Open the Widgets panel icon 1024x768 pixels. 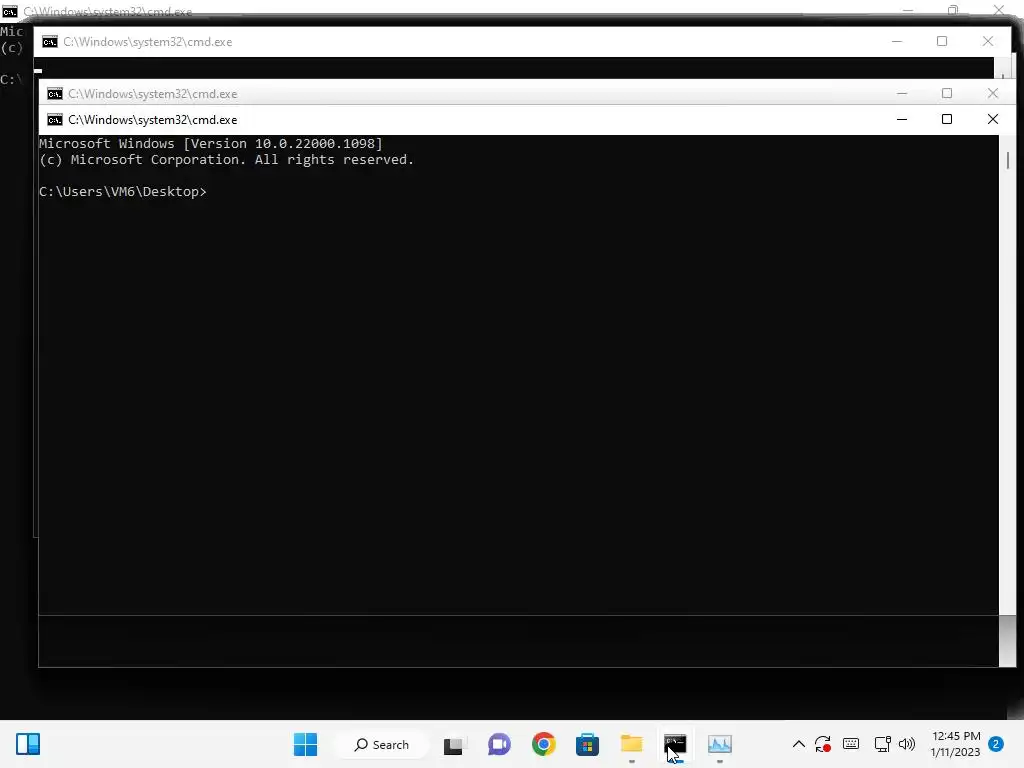click(28, 744)
